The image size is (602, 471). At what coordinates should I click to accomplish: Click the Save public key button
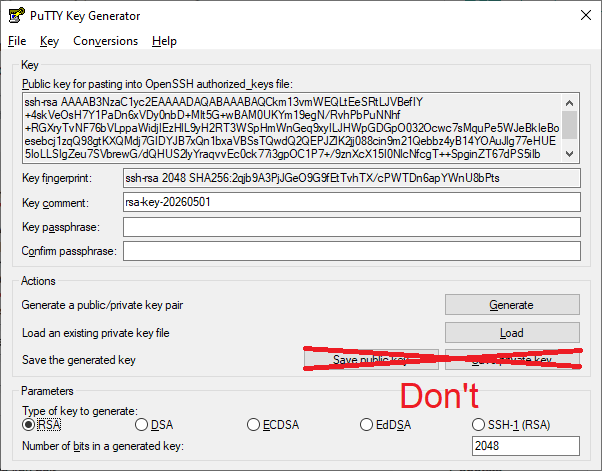point(371,360)
